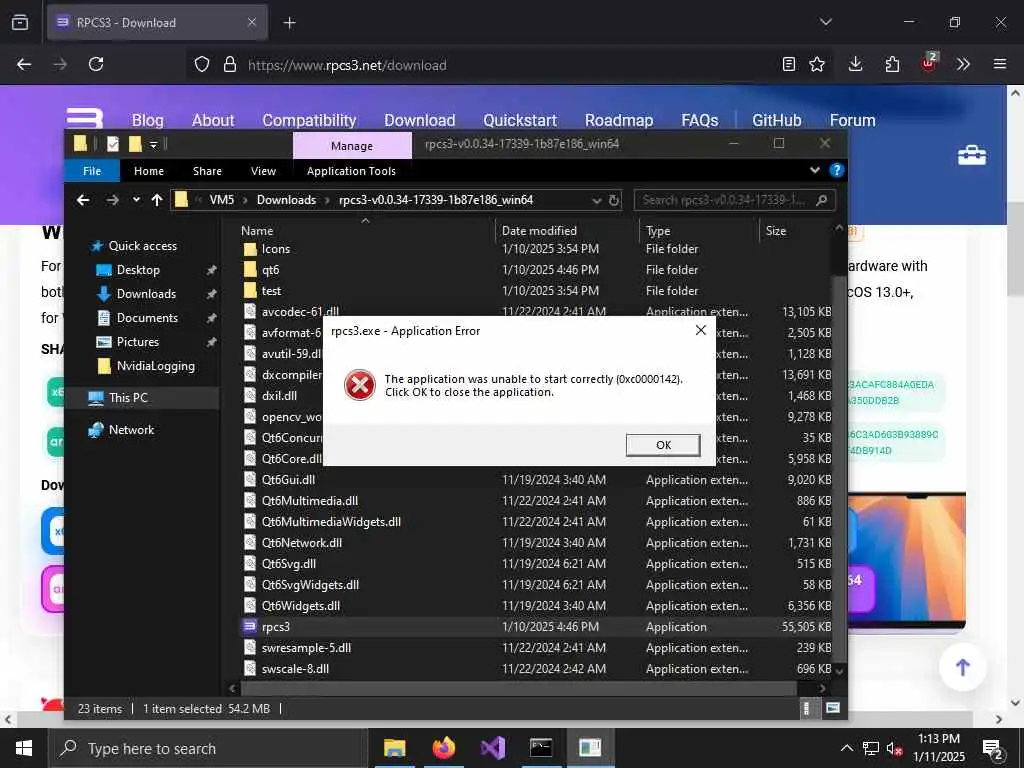
Task: Open the uBlock Origin extension icon
Action: [x=929, y=63]
